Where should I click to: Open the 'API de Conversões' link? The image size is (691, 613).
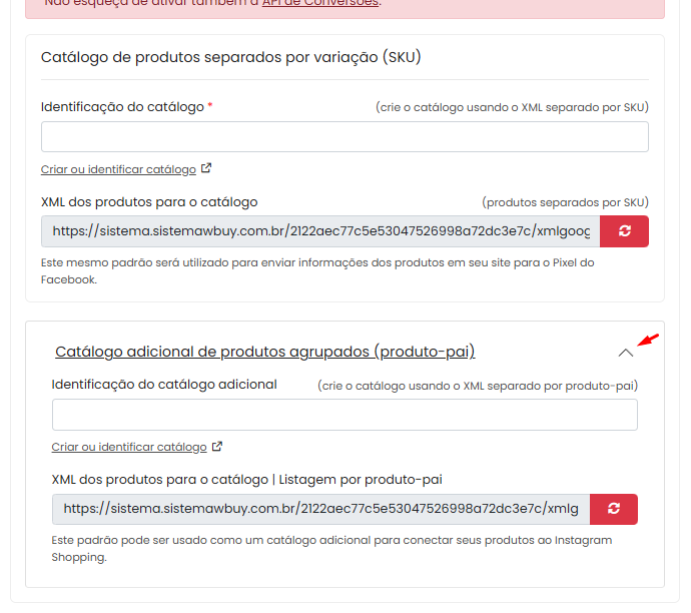pyautogui.click(x=320, y=3)
